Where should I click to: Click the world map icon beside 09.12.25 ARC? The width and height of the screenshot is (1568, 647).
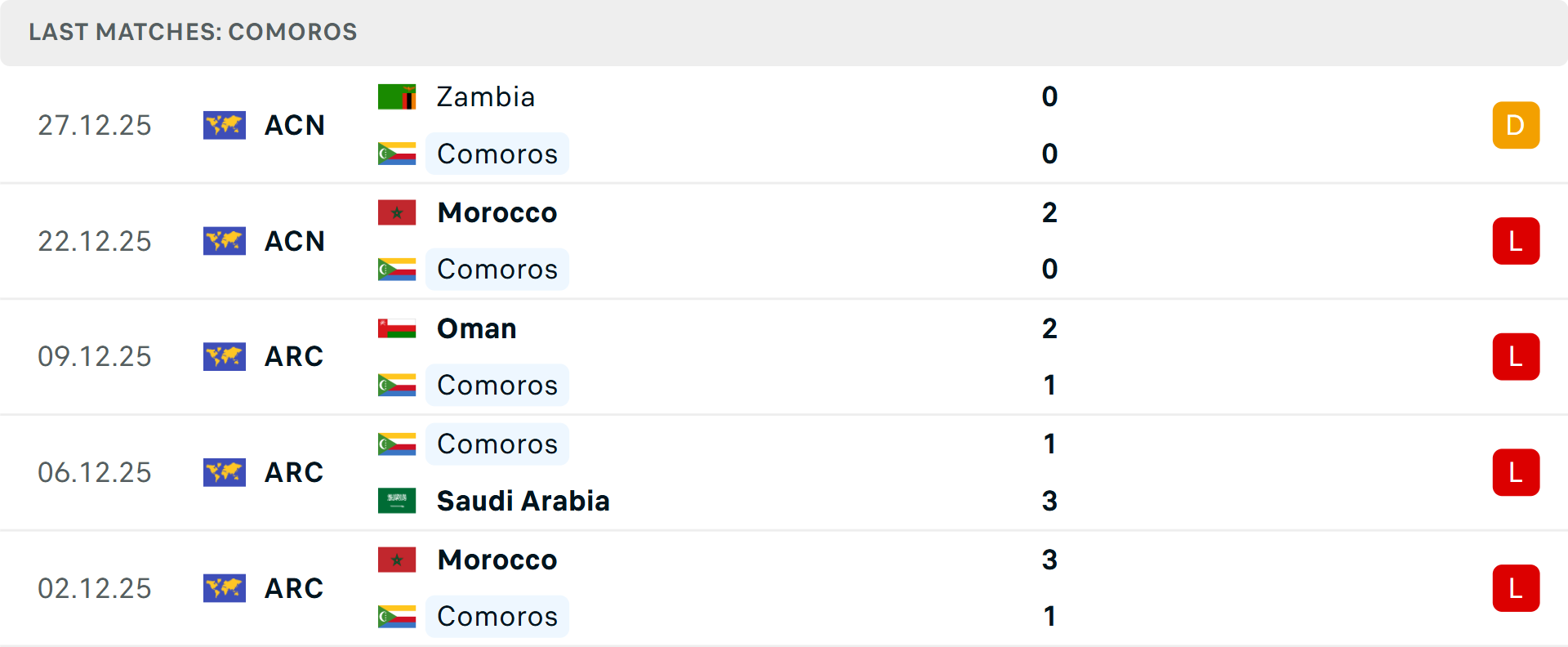(x=225, y=356)
